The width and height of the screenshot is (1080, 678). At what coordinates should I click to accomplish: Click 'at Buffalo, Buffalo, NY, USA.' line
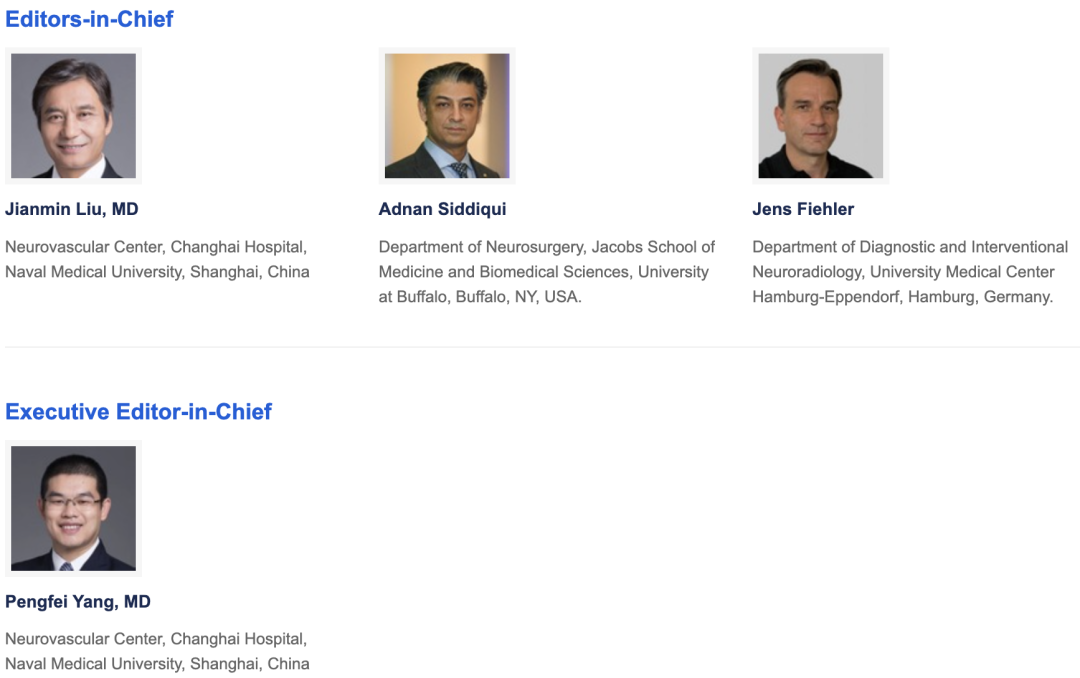(480, 297)
